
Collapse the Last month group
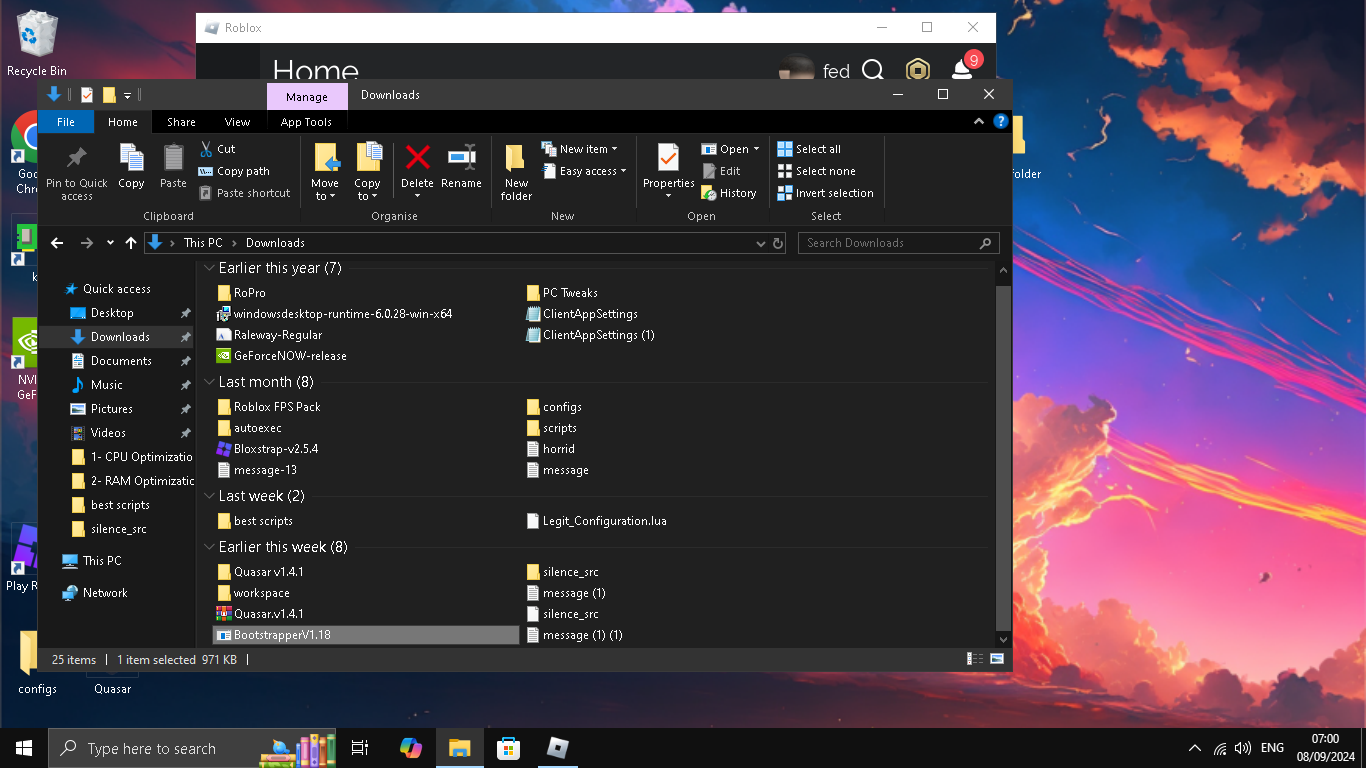pyautogui.click(x=209, y=382)
